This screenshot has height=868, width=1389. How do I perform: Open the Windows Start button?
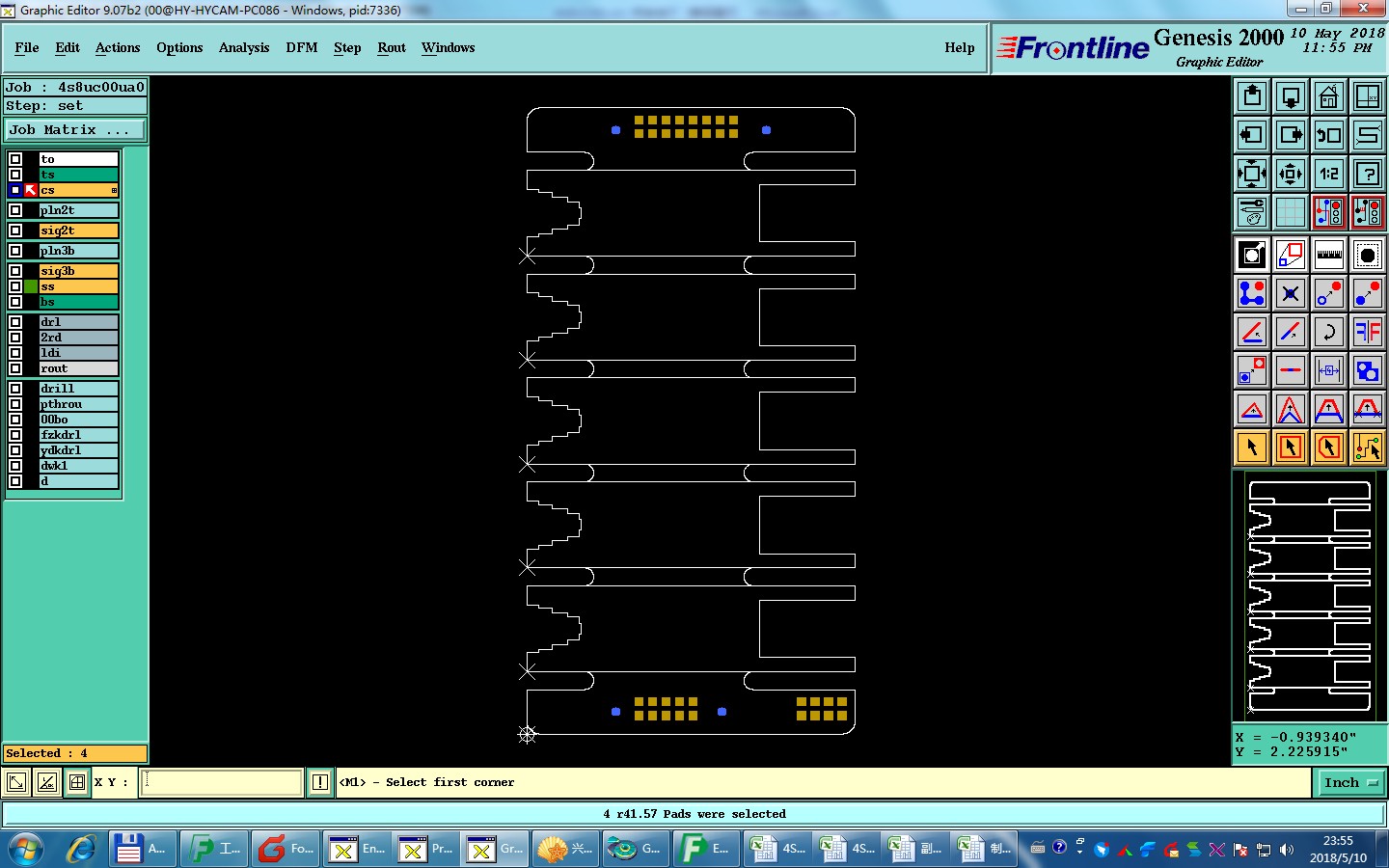point(26,849)
